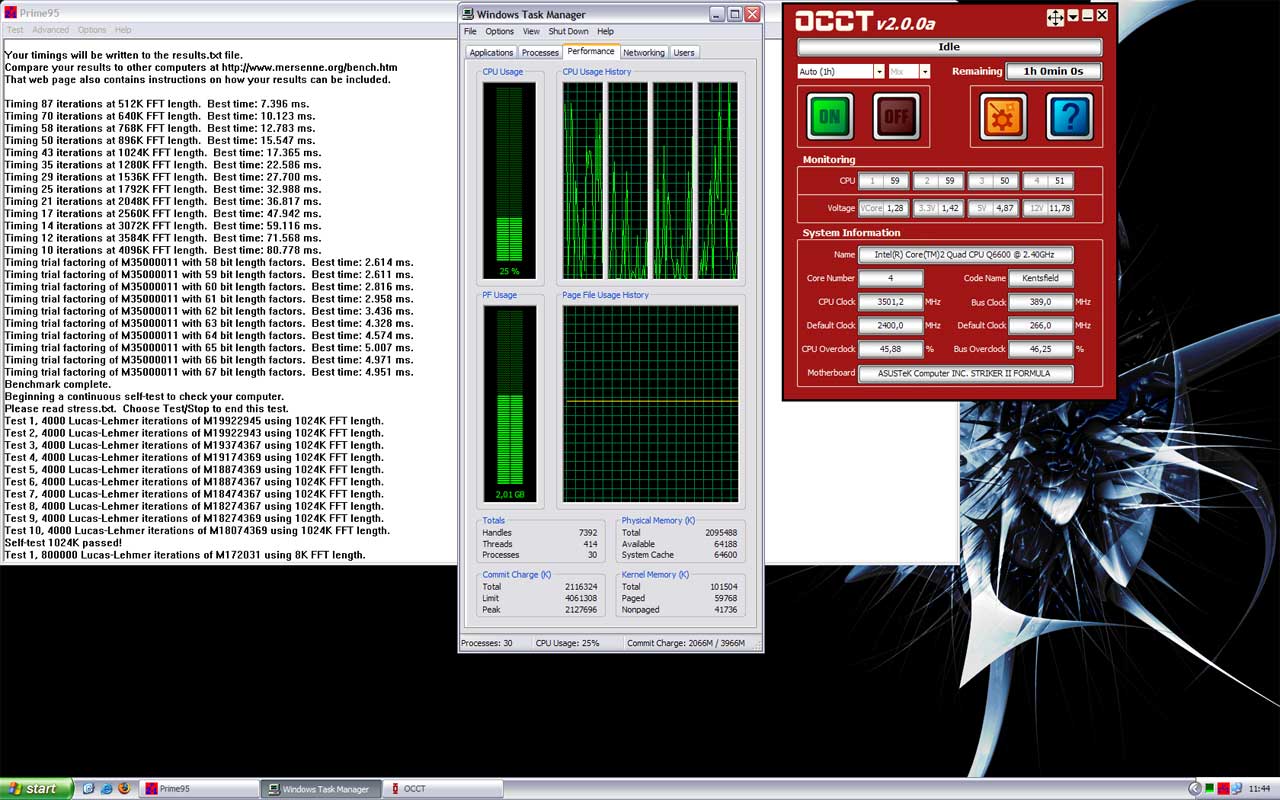Click the Page File Usage History graph
1280x800 pixels.
pos(650,403)
